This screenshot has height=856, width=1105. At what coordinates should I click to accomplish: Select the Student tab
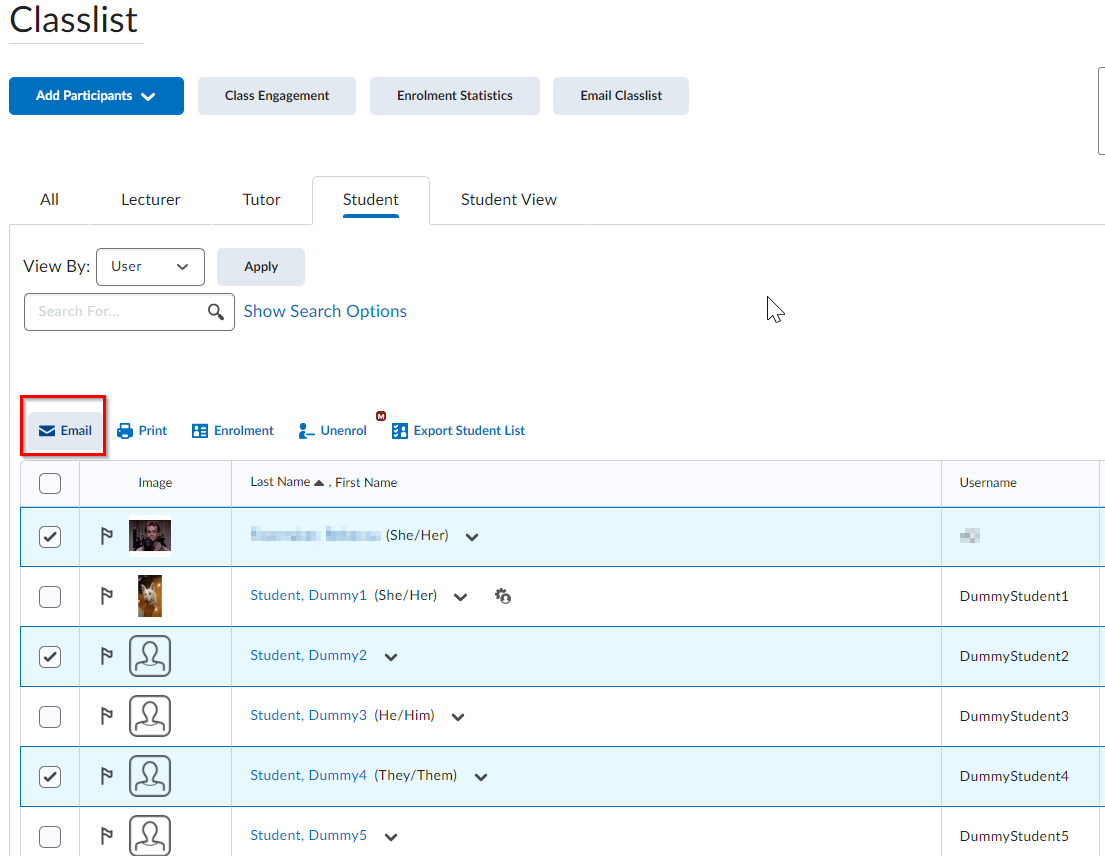371,200
